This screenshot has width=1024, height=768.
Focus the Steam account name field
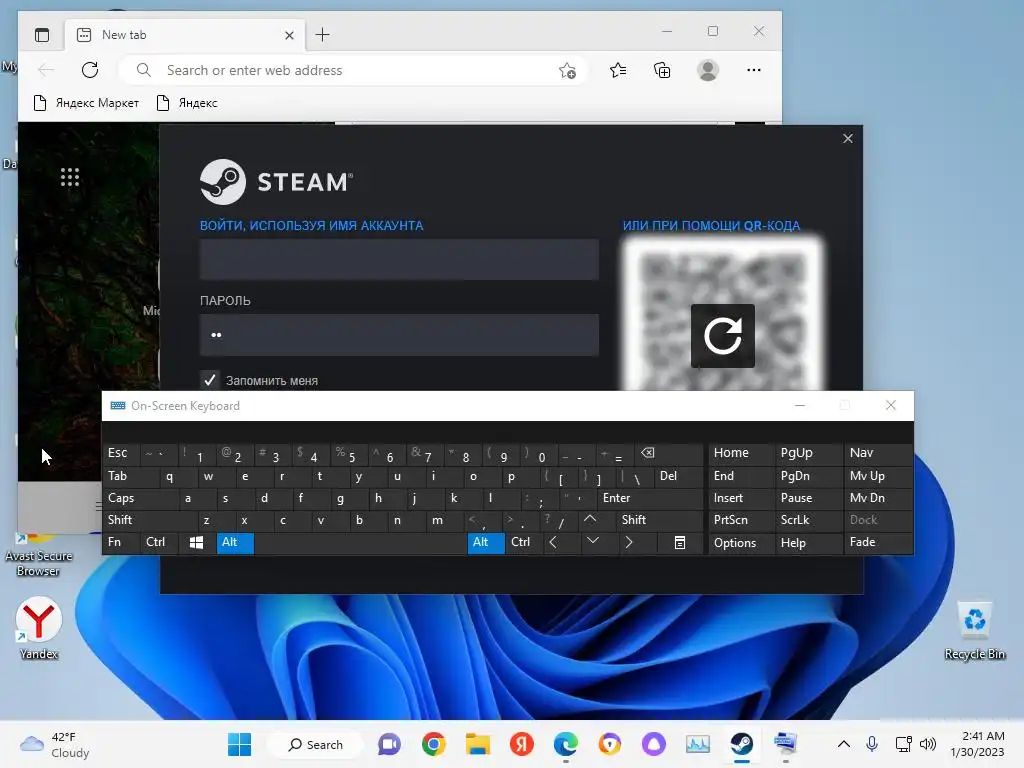(399, 259)
